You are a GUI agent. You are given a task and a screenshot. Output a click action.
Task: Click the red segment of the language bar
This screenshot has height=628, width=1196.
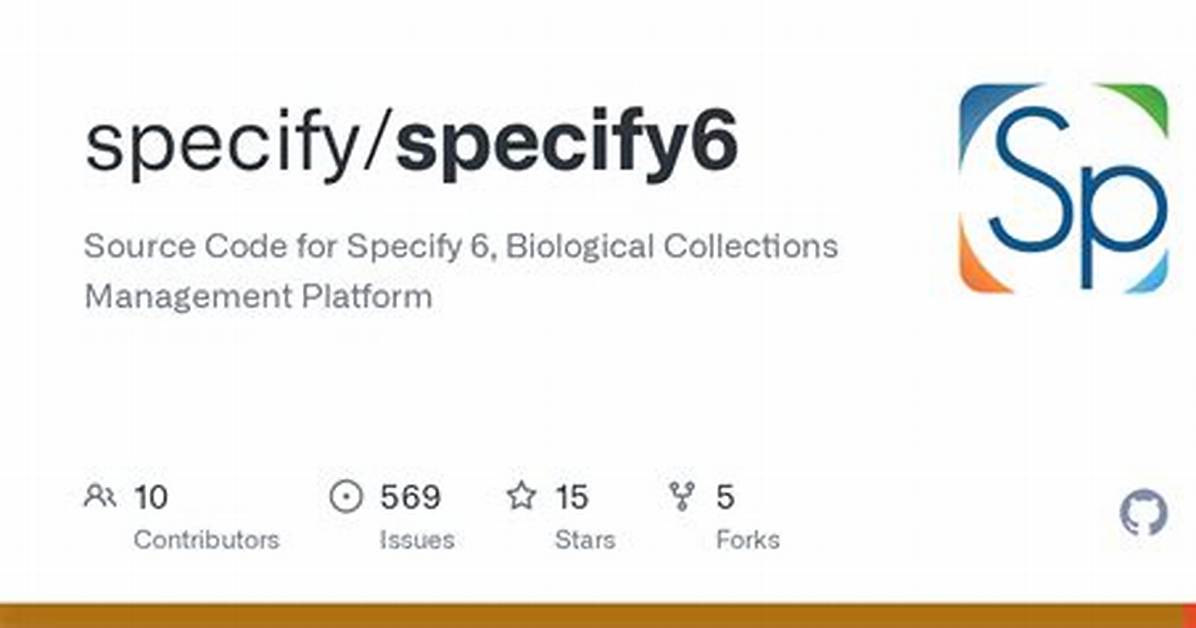pos(1189,616)
